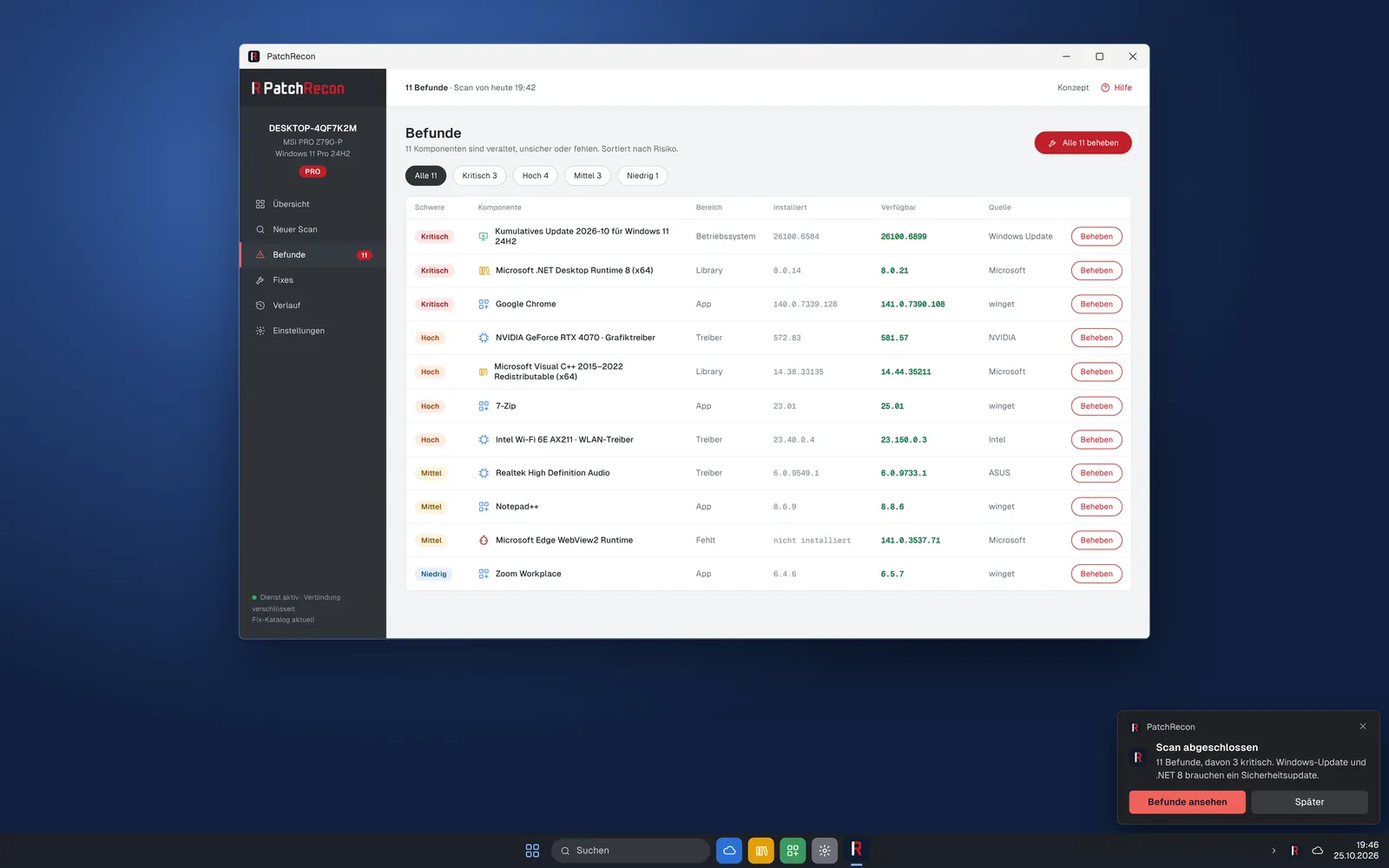Click the Zoom Workplace app icon
1389x868 pixels.
(484, 574)
